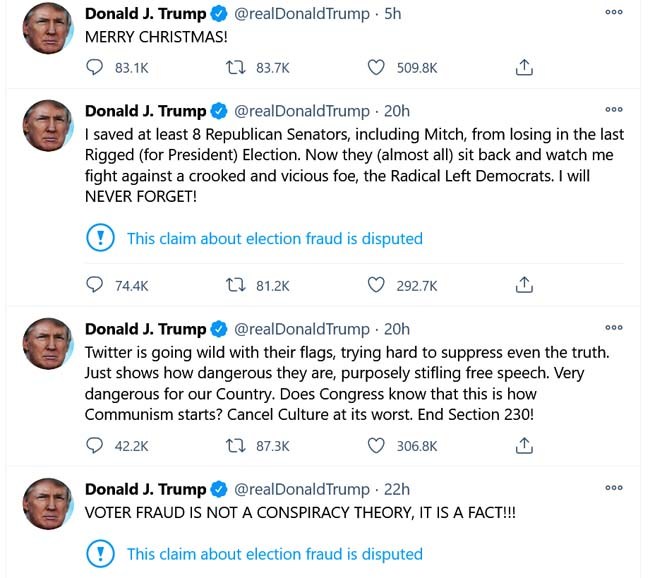
Task: Like the Section 230 tweet
Action: (x=376, y=446)
